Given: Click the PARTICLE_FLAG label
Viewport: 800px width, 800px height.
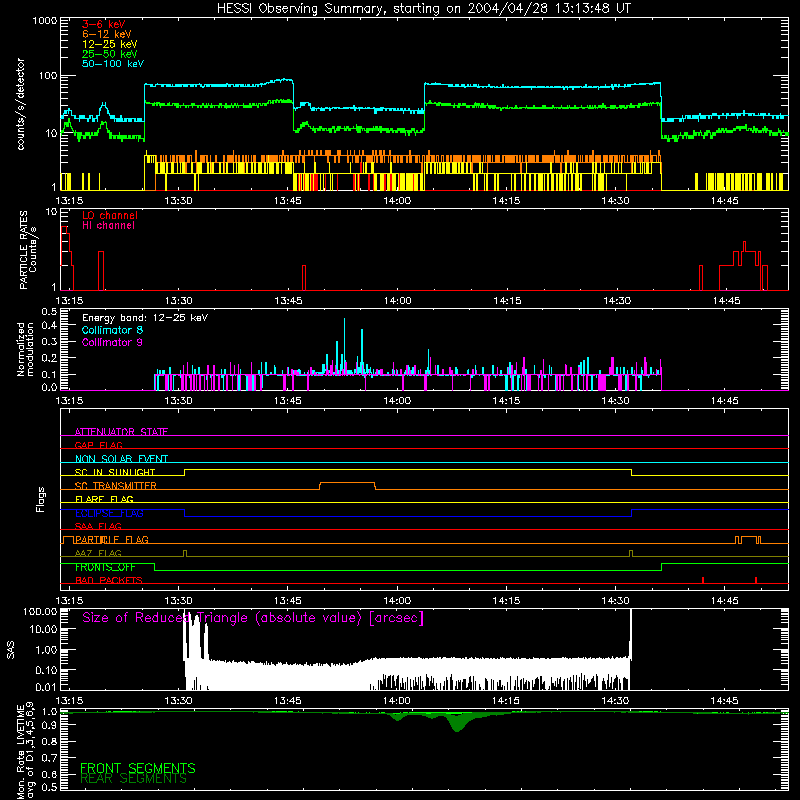Looking at the screenshot, I should [112, 540].
